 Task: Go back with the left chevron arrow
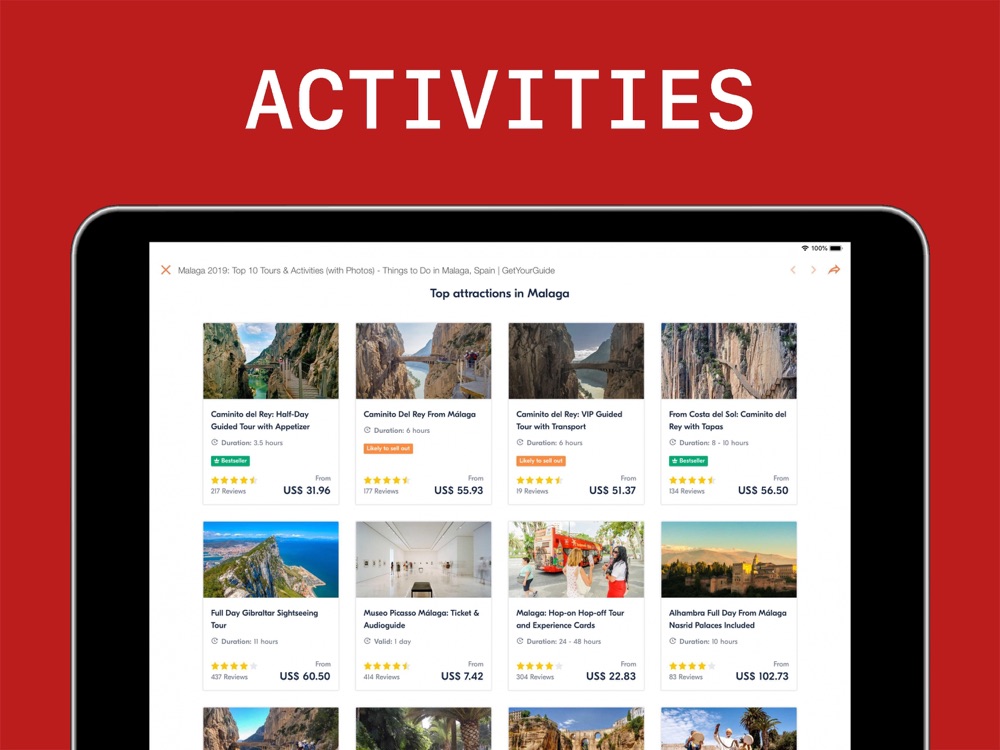(793, 270)
